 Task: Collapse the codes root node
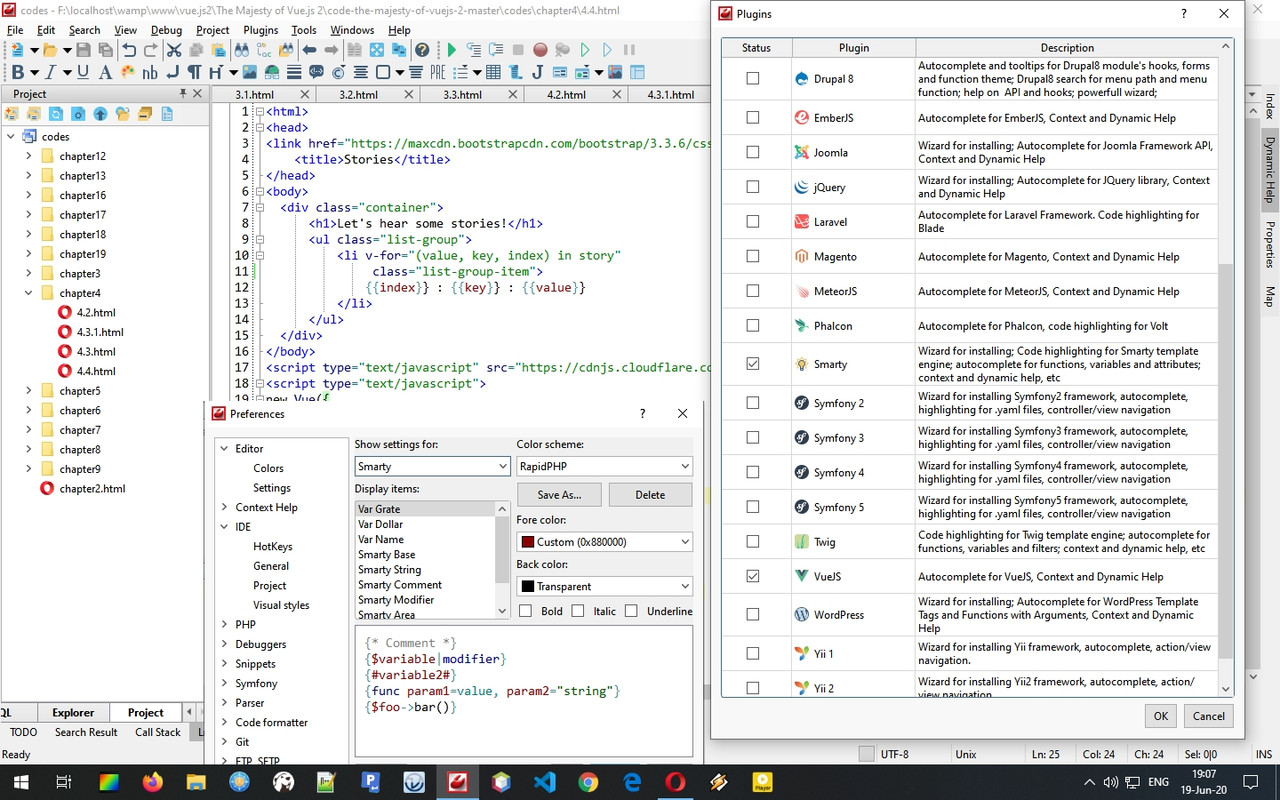coord(10,136)
